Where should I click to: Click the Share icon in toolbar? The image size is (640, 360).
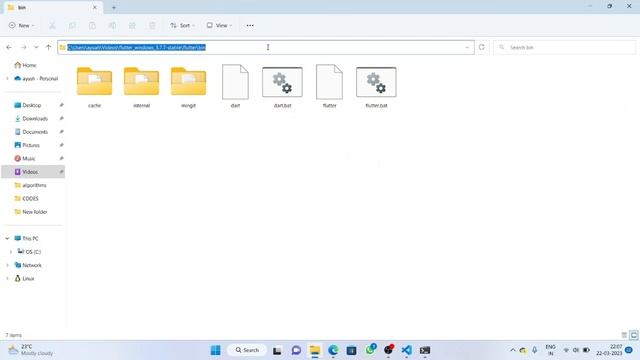[x=132, y=25]
